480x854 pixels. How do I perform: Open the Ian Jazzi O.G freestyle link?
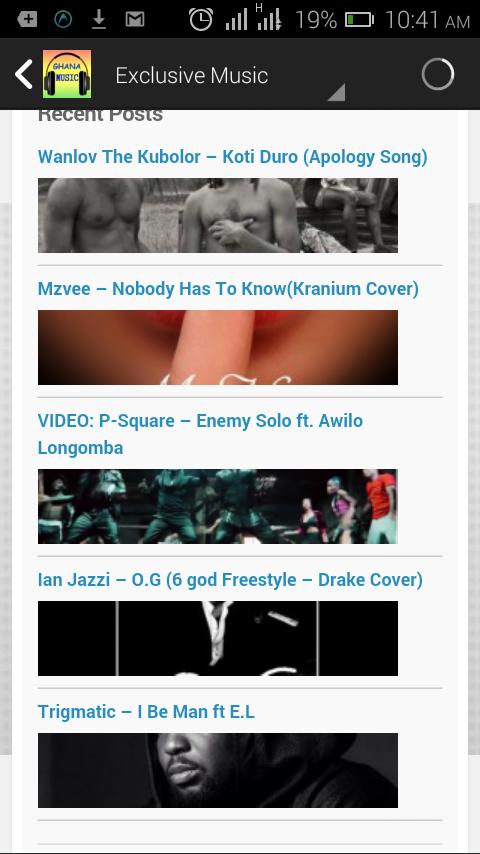pos(230,580)
